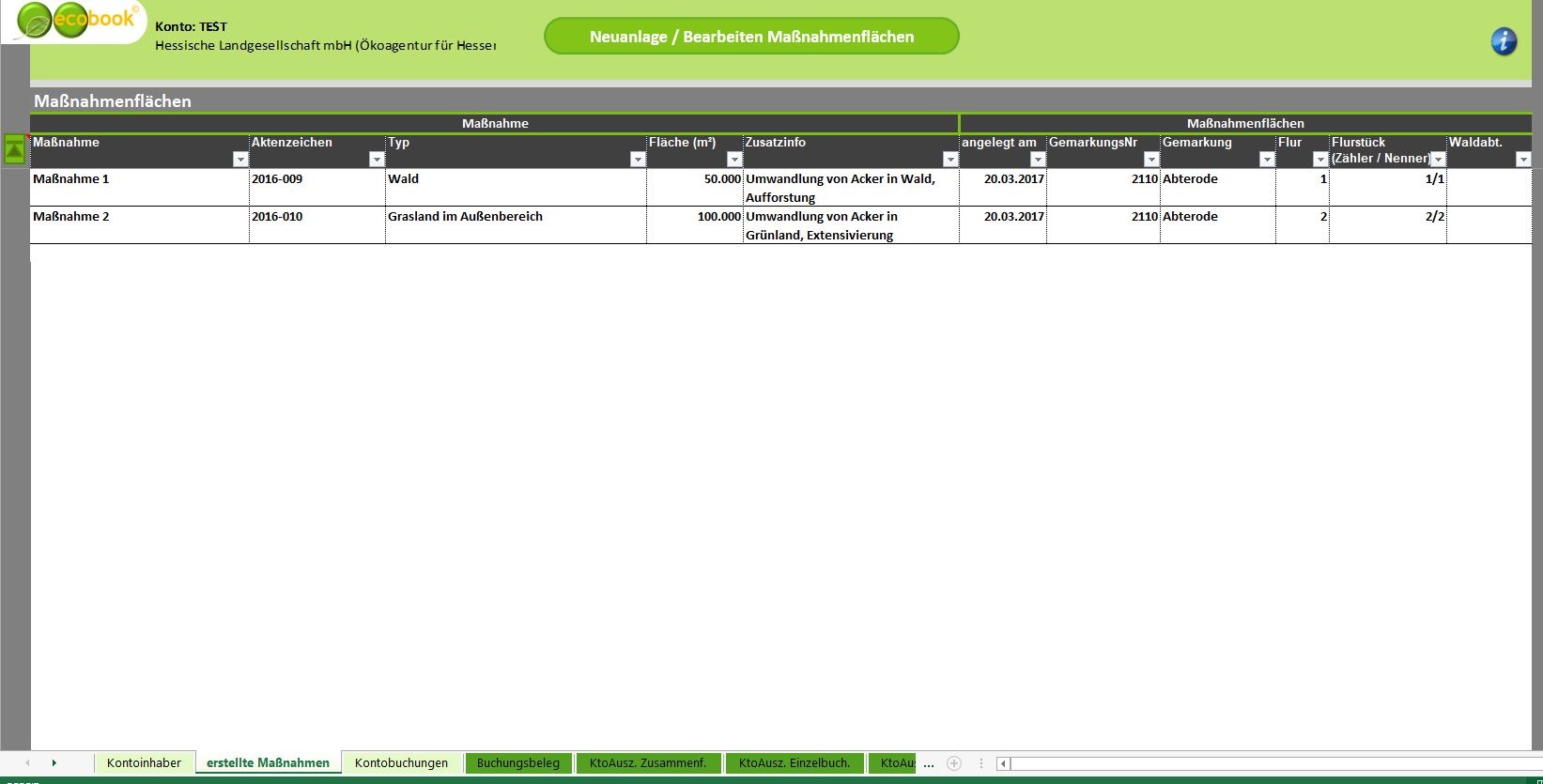The image size is (1543, 784).
Task: Expand the angelegt am filter
Action: point(1038,160)
